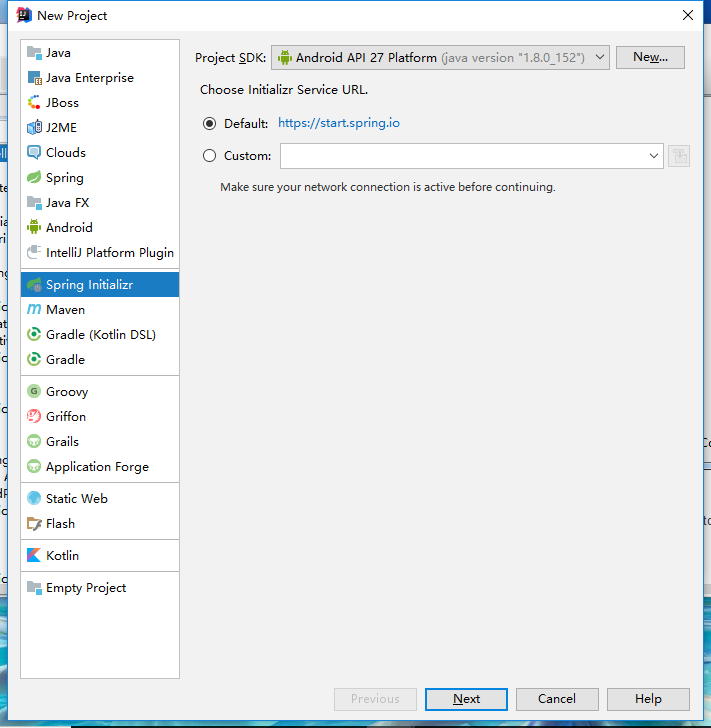
Task: Select the Default URL radio button
Action: [x=209, y=124]
